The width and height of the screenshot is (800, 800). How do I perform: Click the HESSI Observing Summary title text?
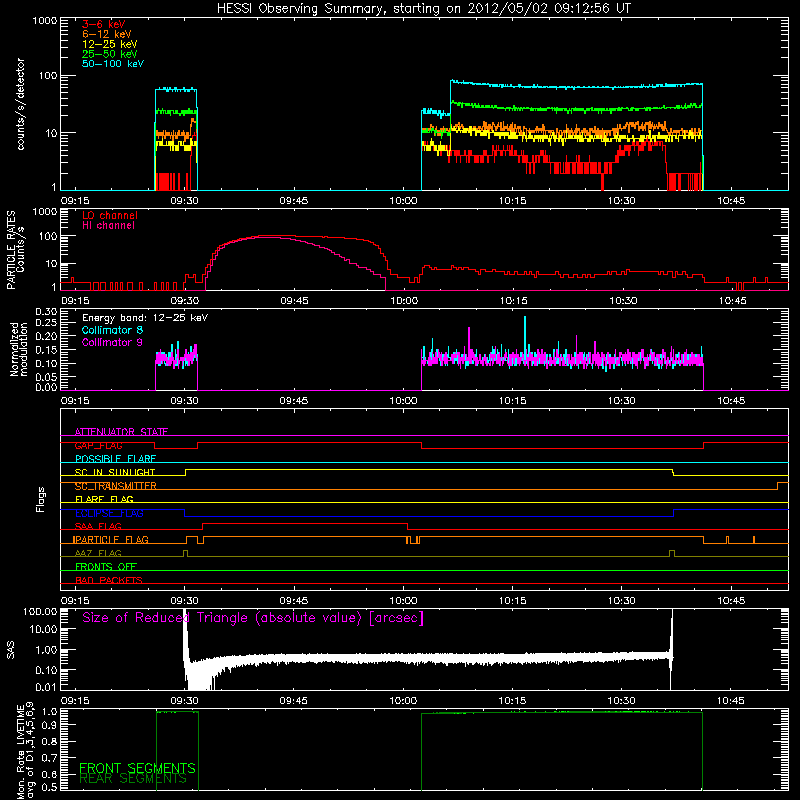click(424, 9)
